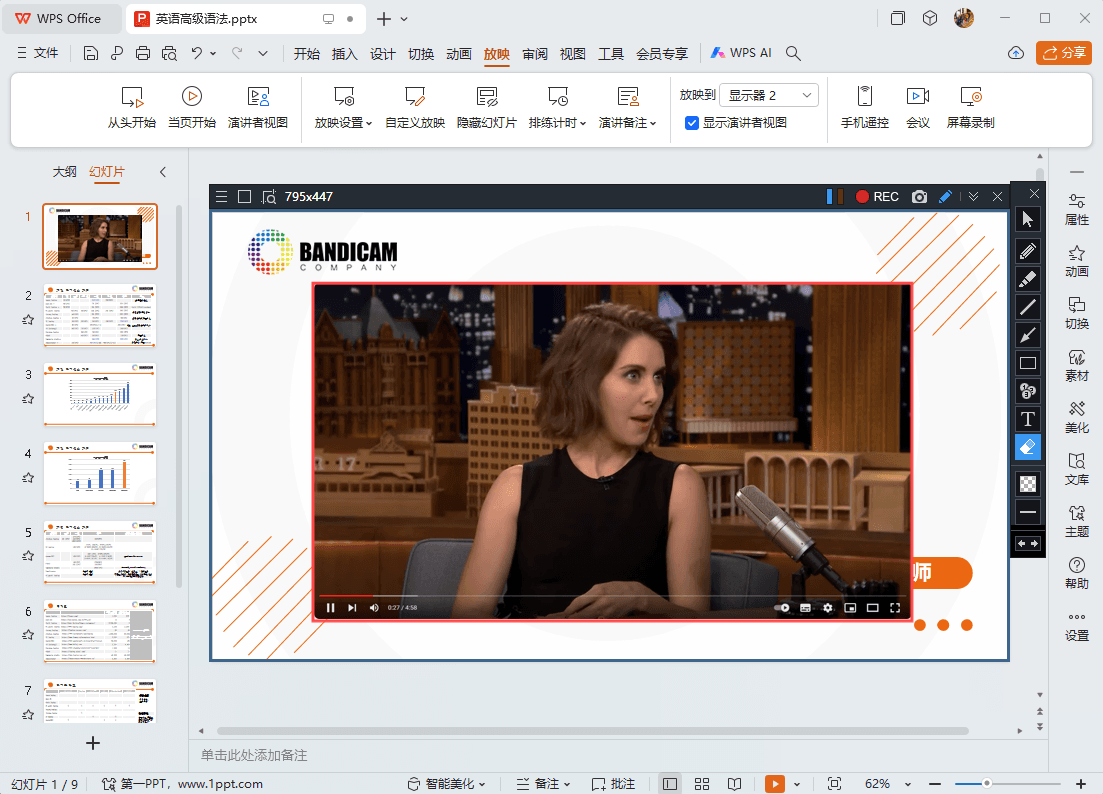Select the rectangle drawing tool

(x=1027, y=363)
